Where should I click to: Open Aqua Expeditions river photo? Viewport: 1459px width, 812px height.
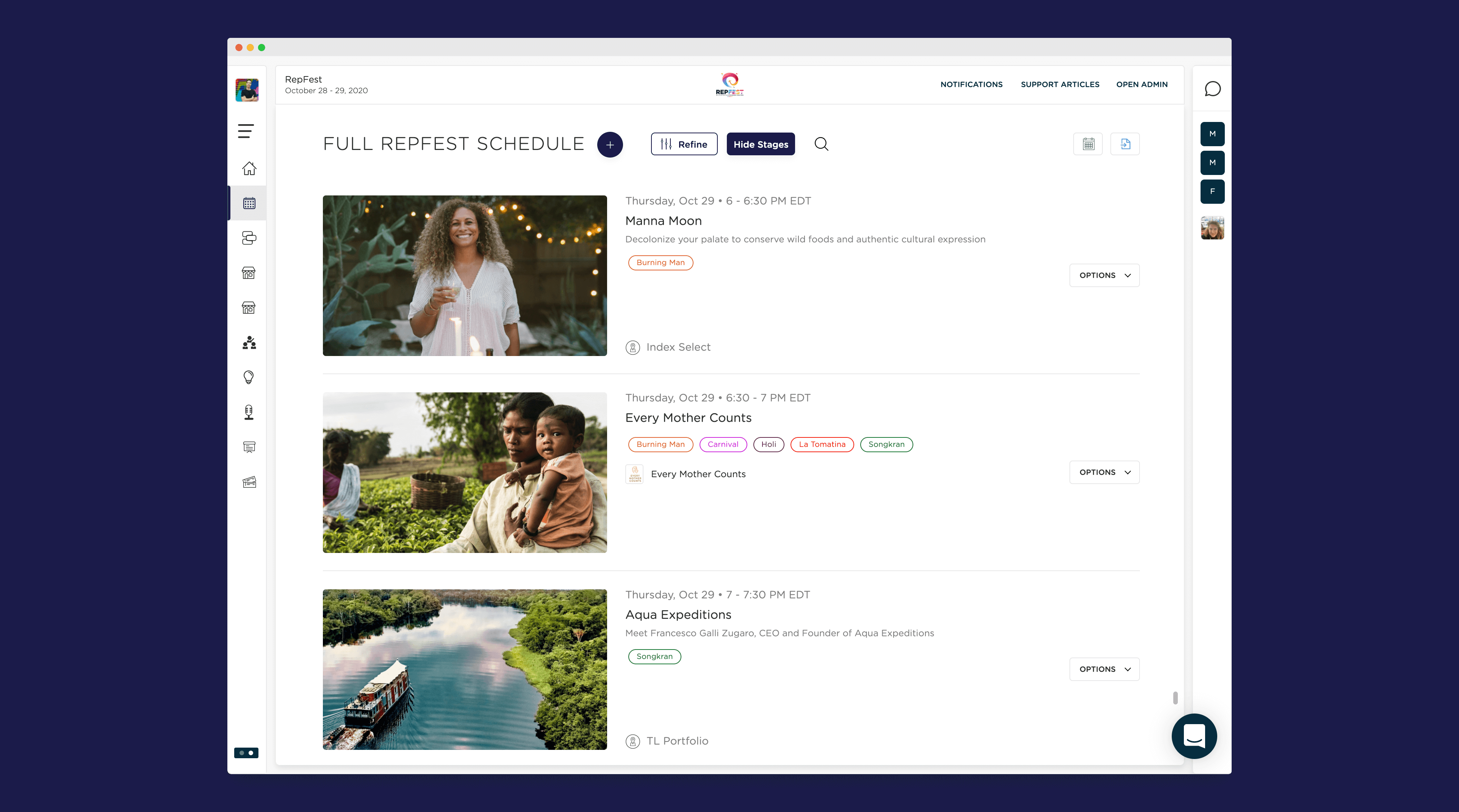tap(465, 669)
